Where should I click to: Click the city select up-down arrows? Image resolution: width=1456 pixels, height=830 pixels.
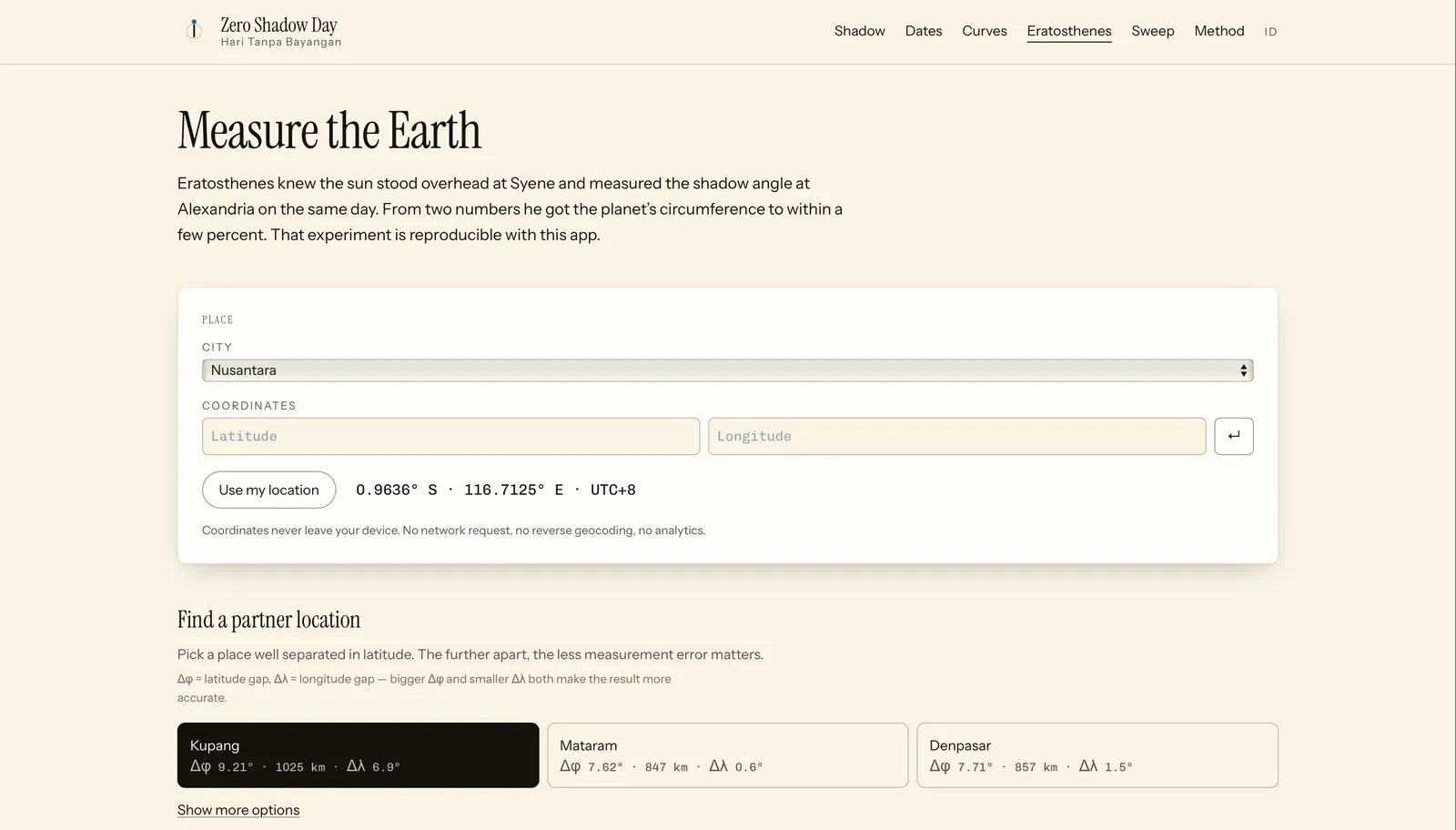coord(1243,370)
